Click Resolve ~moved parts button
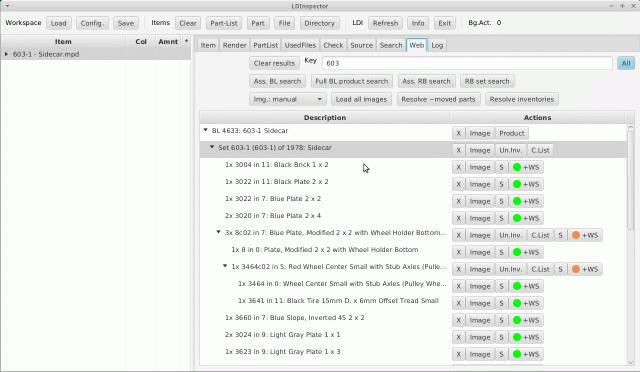640x372 pixels. coord(438,99)
